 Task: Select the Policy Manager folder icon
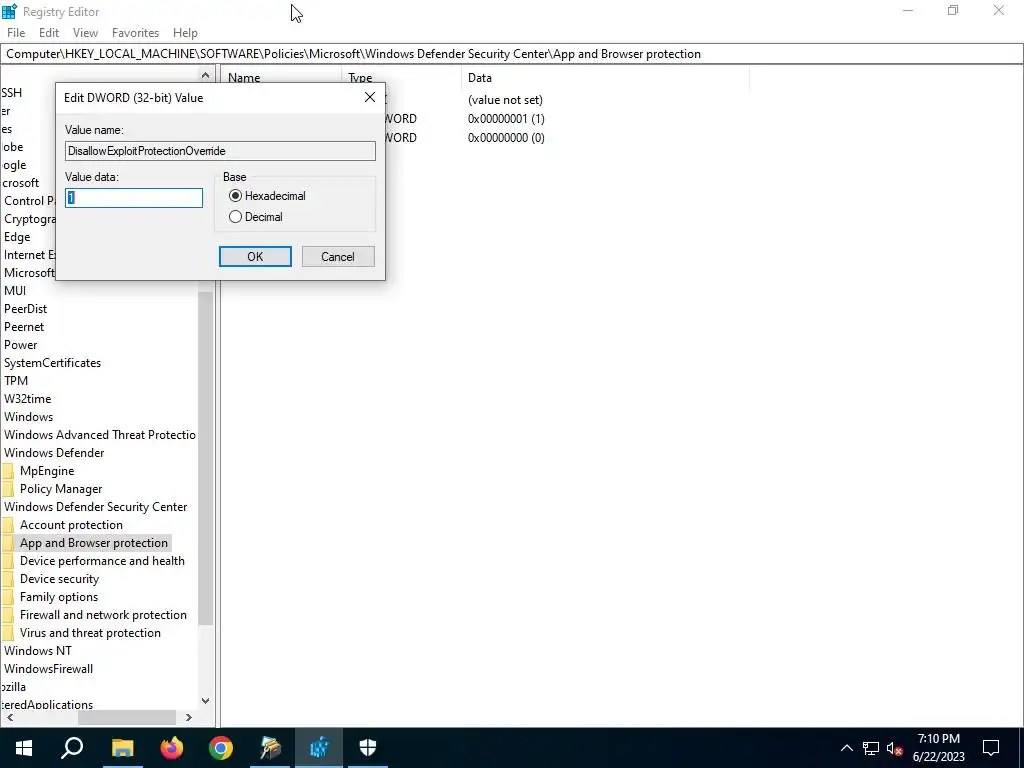click(x=8, y=489)
